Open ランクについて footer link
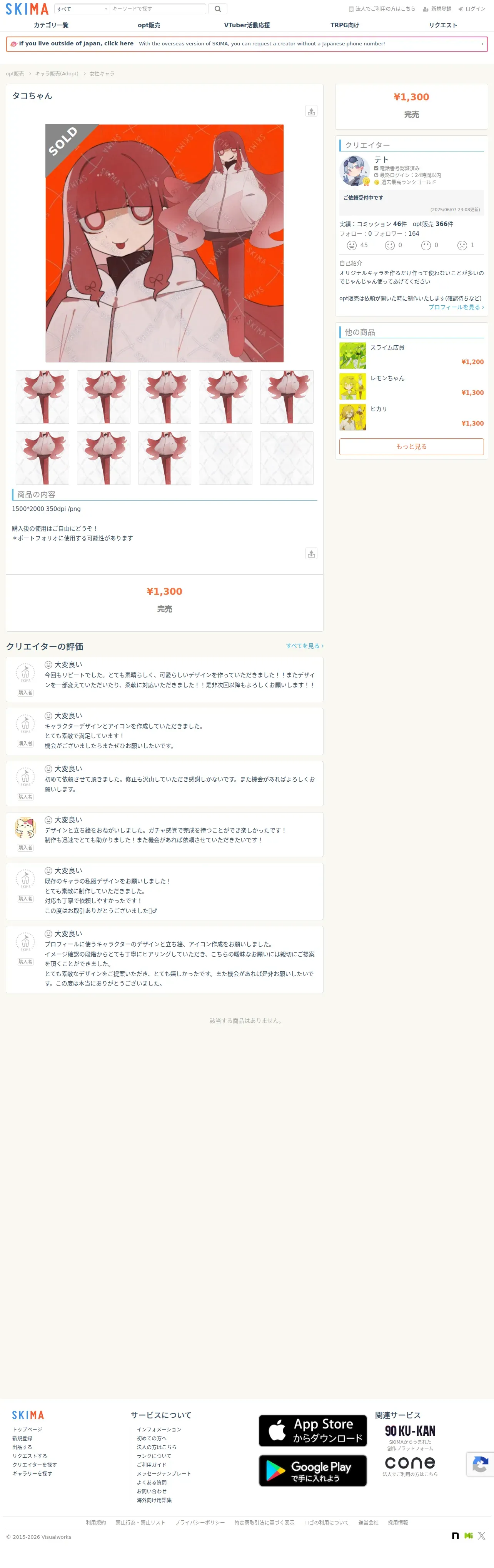The width and height of the screenshot is (494, 1568). coord(154,1456)
